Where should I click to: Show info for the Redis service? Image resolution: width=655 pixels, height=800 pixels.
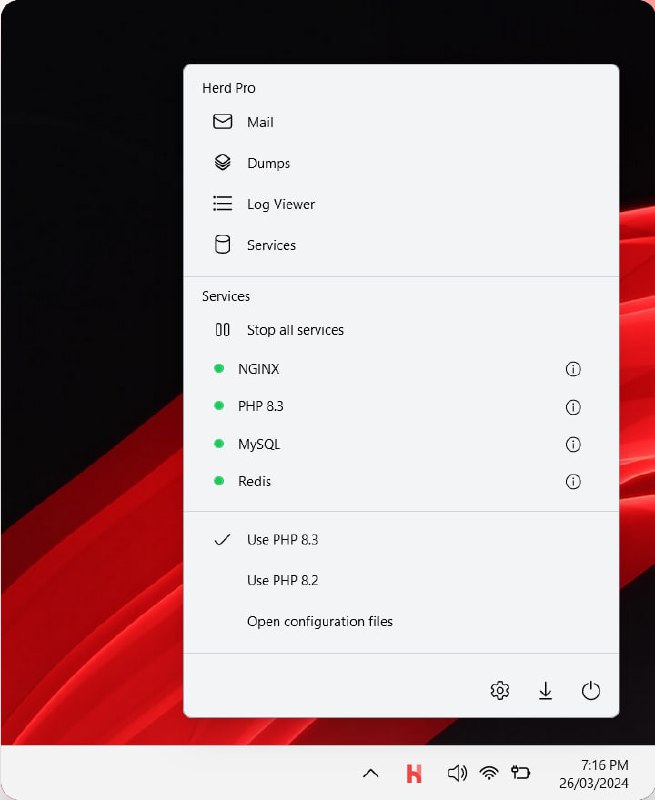(573, 482)
